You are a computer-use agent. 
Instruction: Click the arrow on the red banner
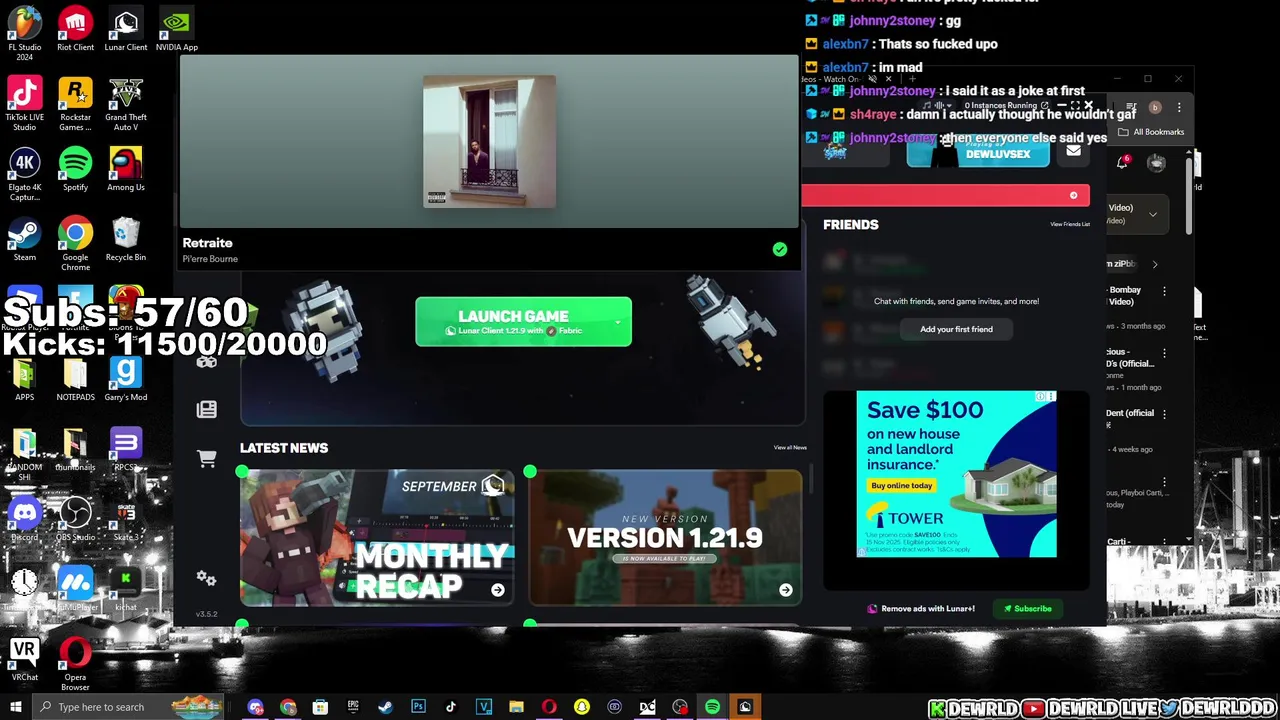tap(1074, 195)
